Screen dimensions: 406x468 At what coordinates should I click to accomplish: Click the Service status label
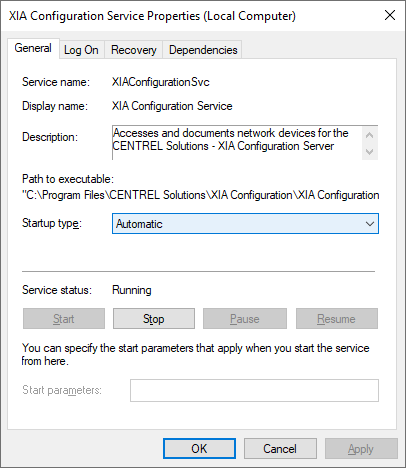click(x=57, y=290)
